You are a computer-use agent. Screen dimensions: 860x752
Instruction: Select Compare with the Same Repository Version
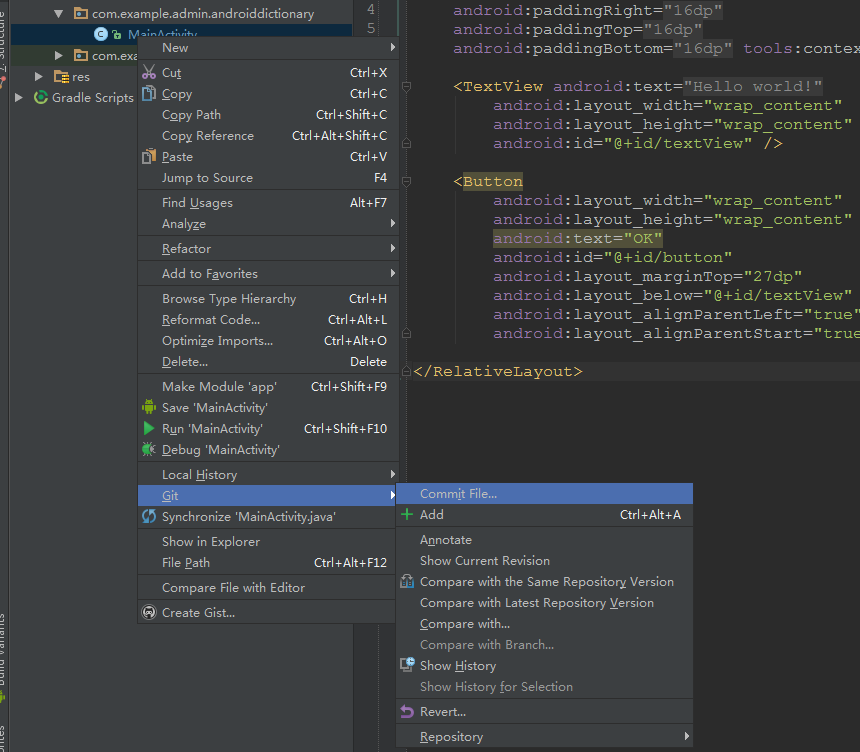(546, 582)
